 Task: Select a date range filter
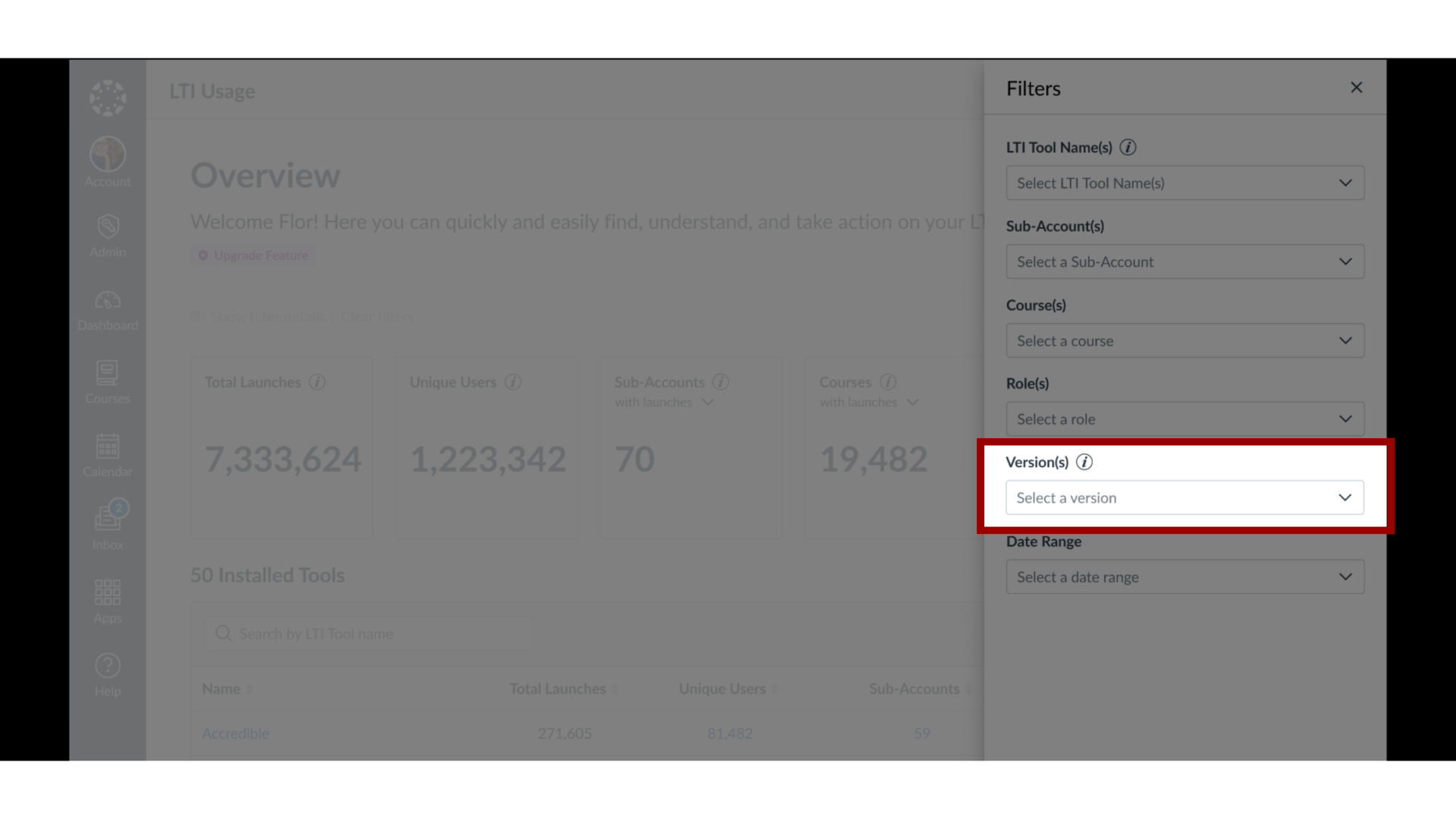click(x=1185, y=576)
